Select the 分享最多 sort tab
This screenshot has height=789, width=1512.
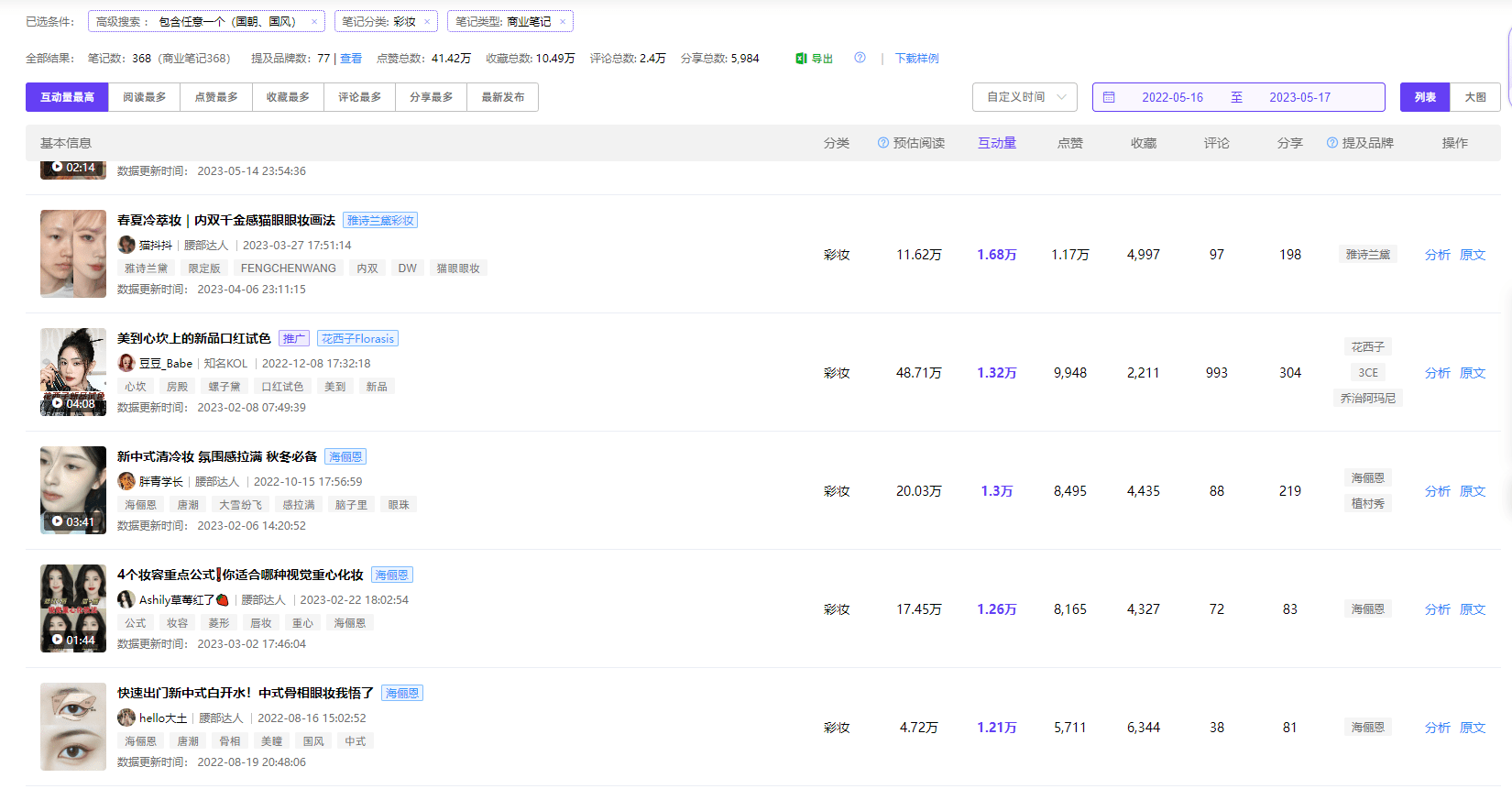431,97
